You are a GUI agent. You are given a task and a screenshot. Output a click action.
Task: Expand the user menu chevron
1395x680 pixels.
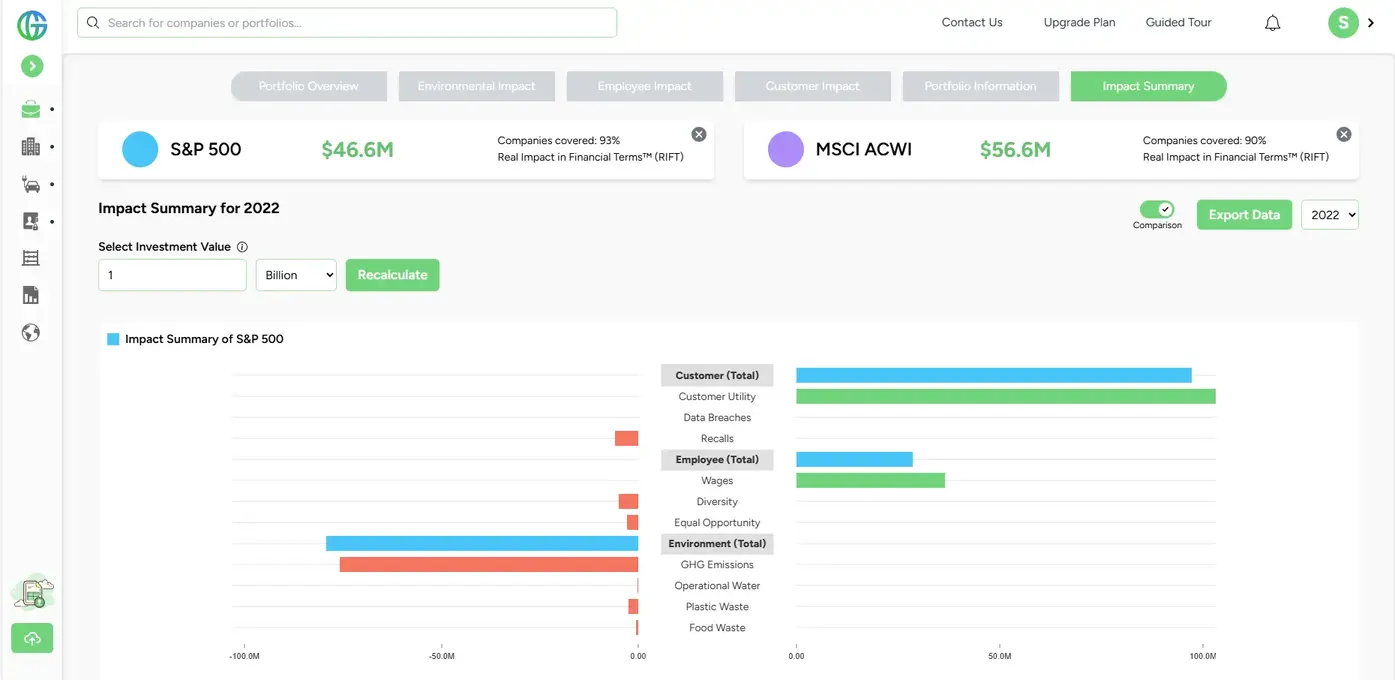tap(1371, 23)
